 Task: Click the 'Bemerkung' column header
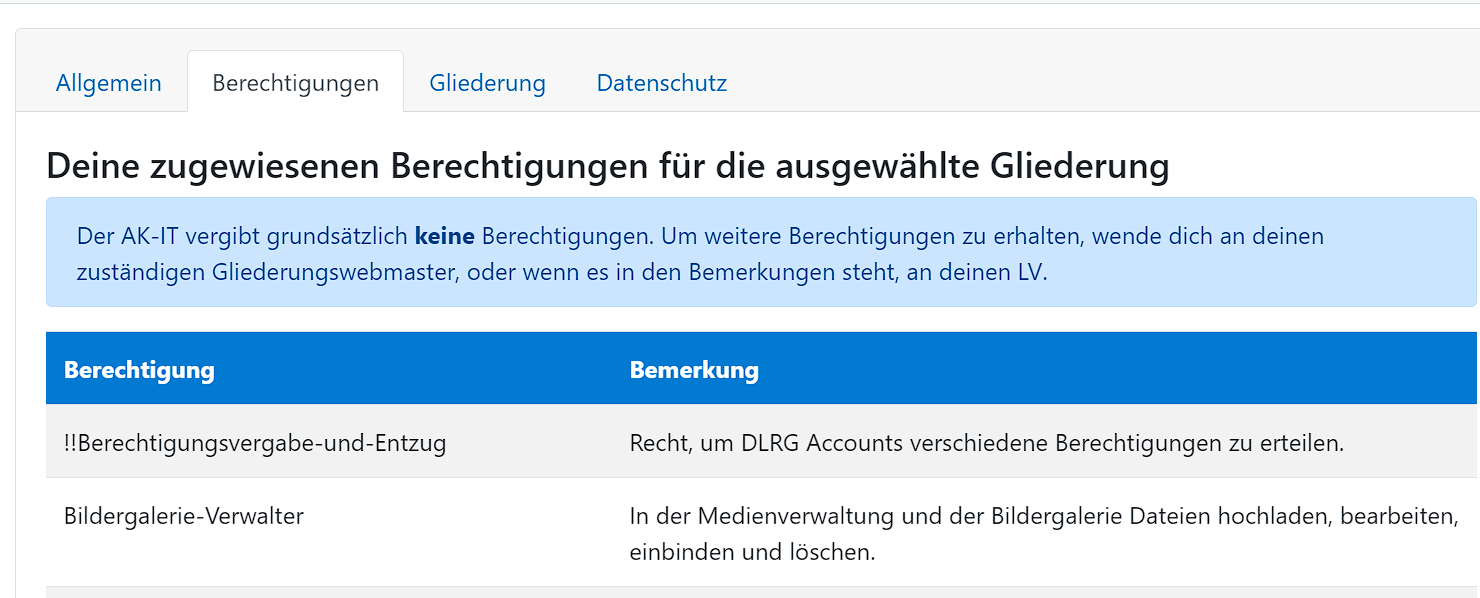tap(694, 370)
